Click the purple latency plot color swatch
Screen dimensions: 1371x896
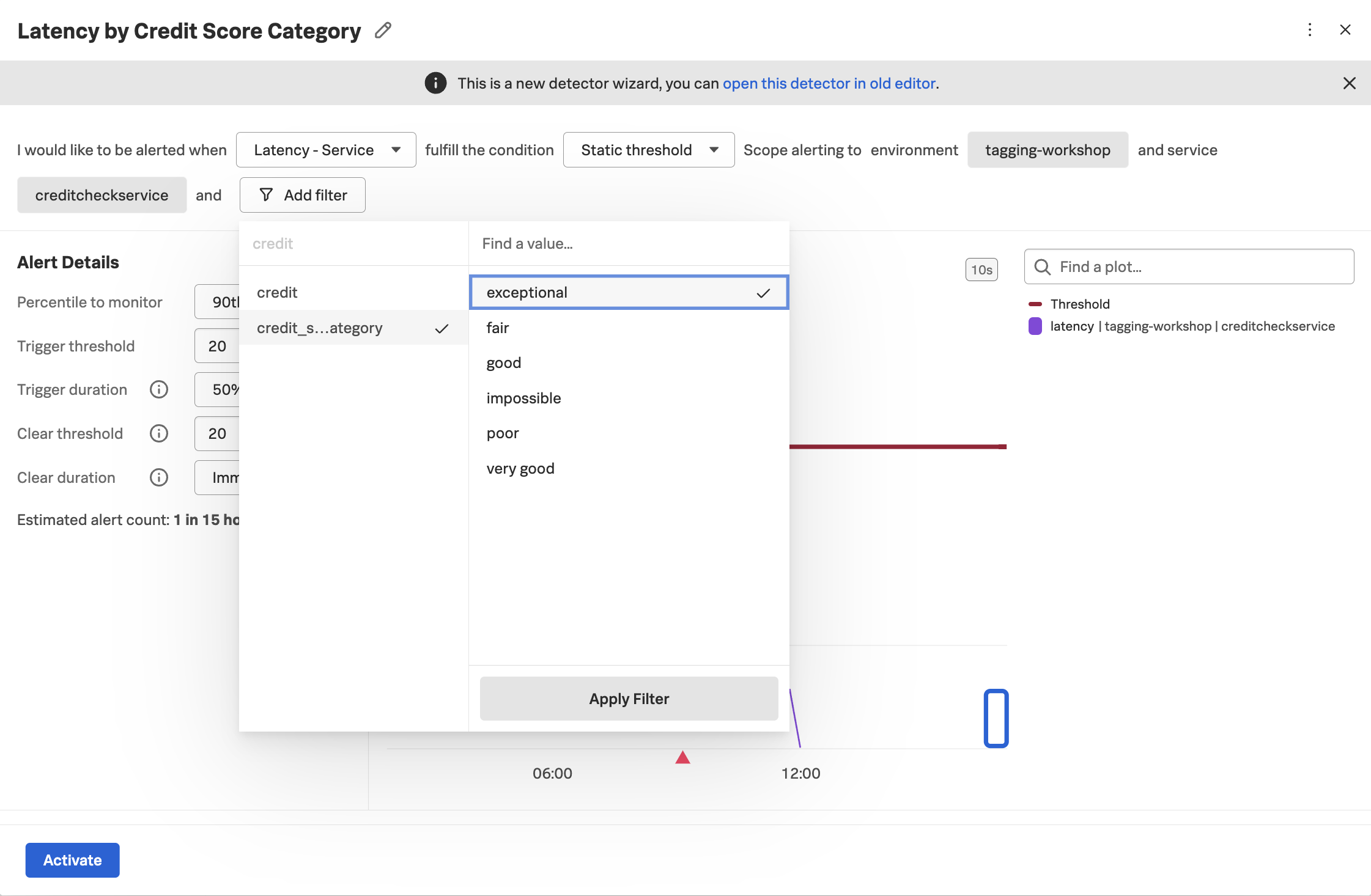(1035, 326)
